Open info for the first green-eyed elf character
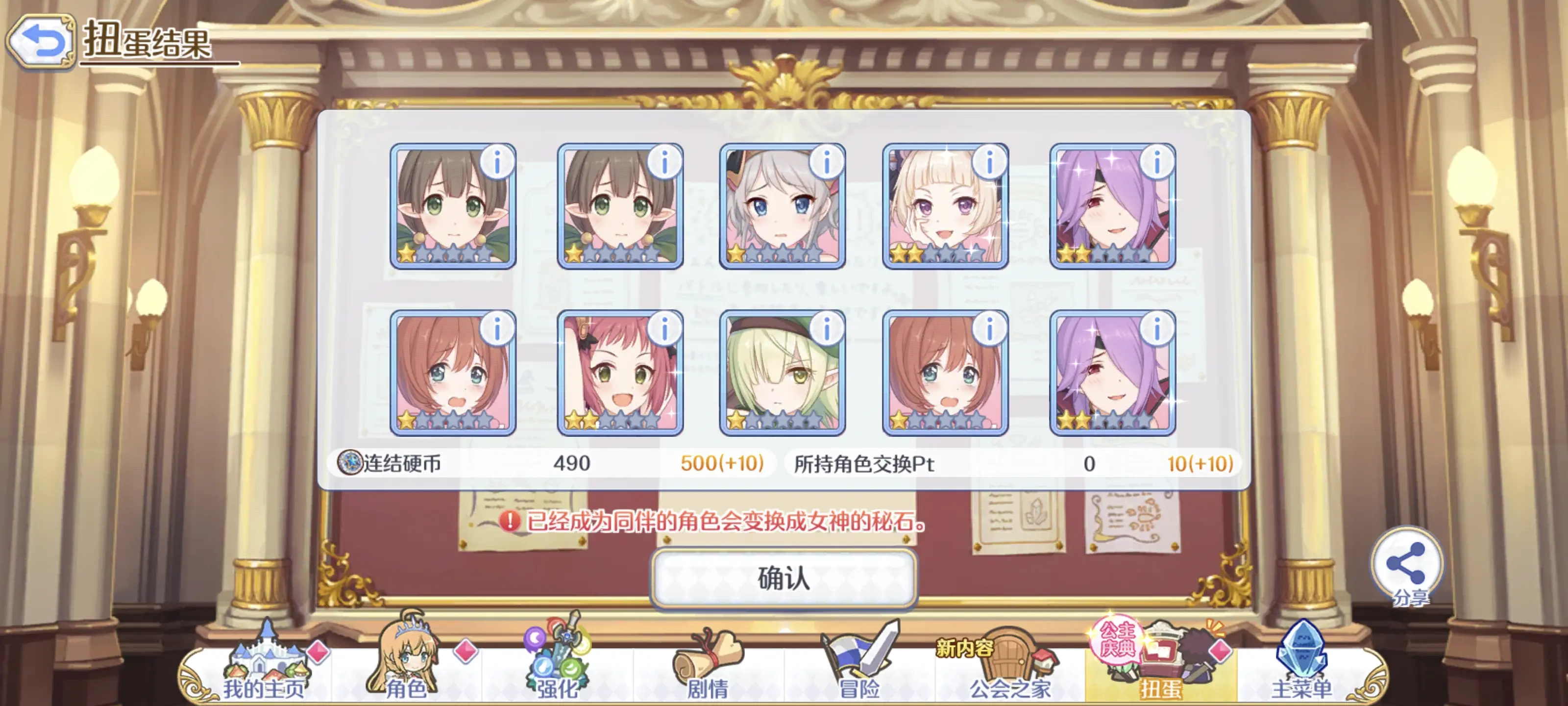This screenshot has height=706, width=1568. [x=497, y=163]
